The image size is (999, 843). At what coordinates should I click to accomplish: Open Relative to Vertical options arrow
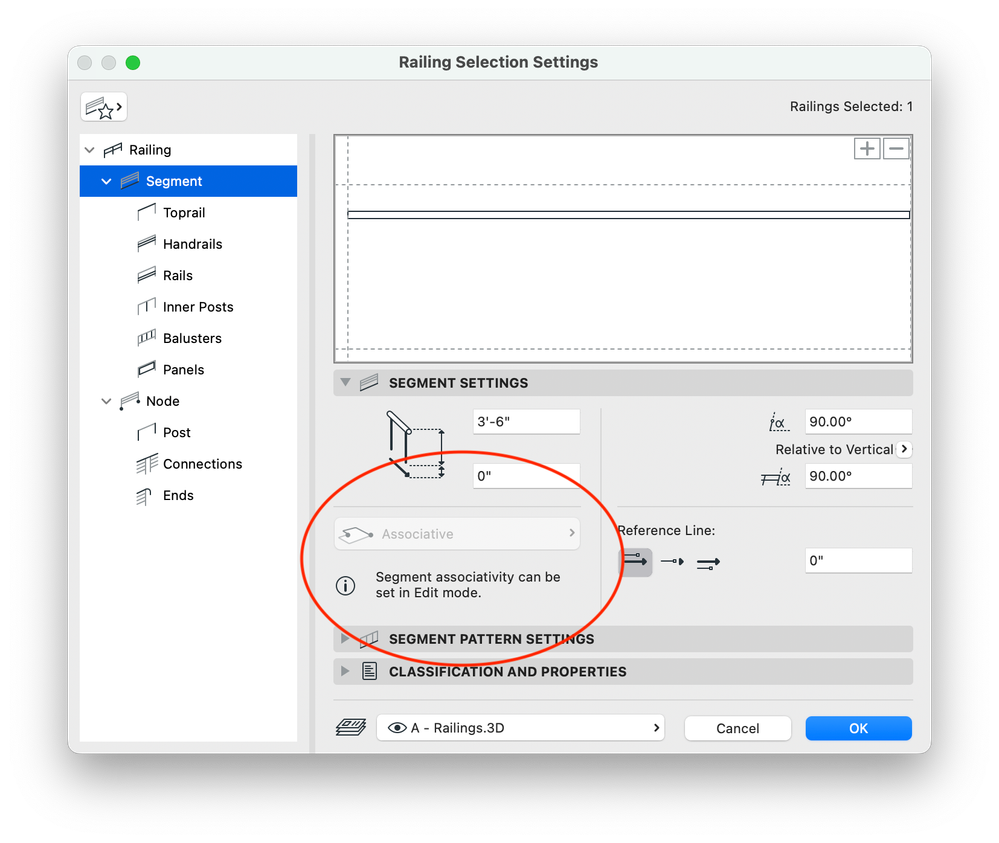(x=904, y=449)
